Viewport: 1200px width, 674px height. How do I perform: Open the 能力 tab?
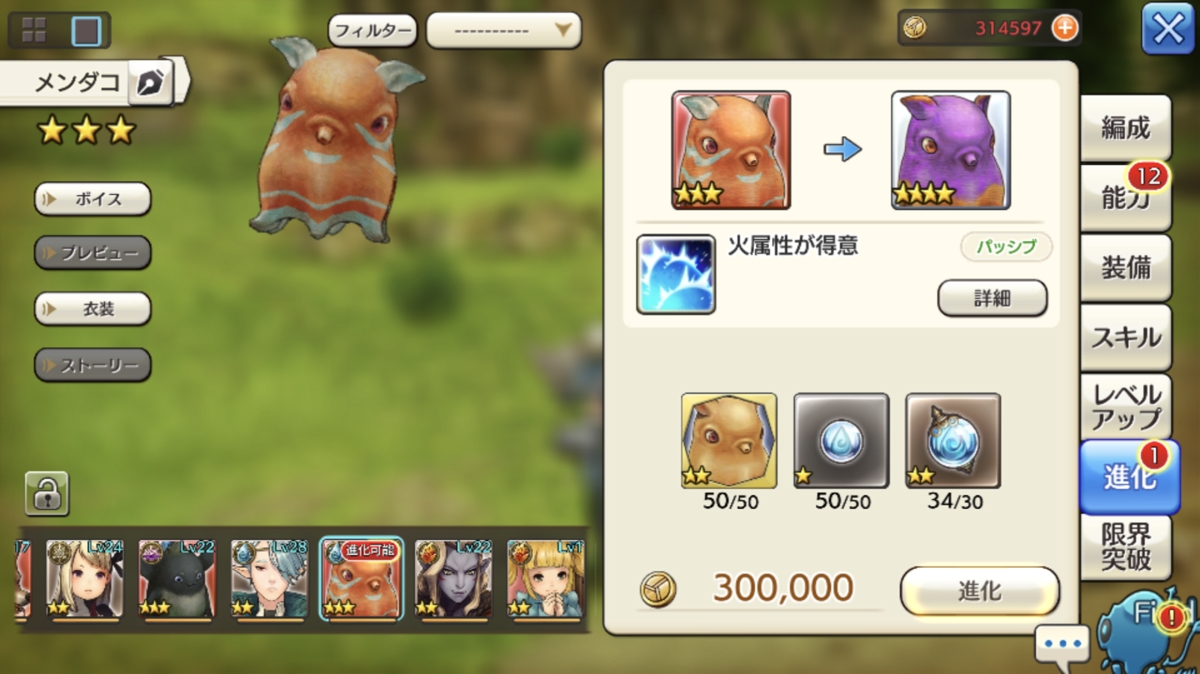click(1126, 198)
